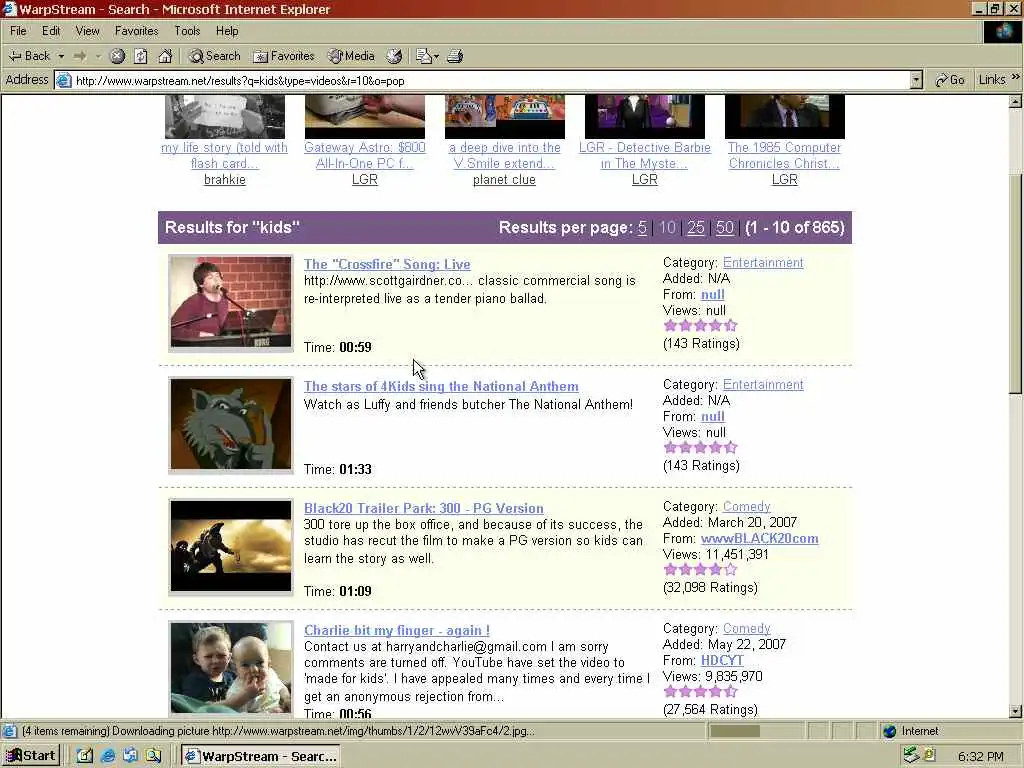The image size is (1024, 768).
Task: Click the planet clue channel link
Action: coord(504,180)
